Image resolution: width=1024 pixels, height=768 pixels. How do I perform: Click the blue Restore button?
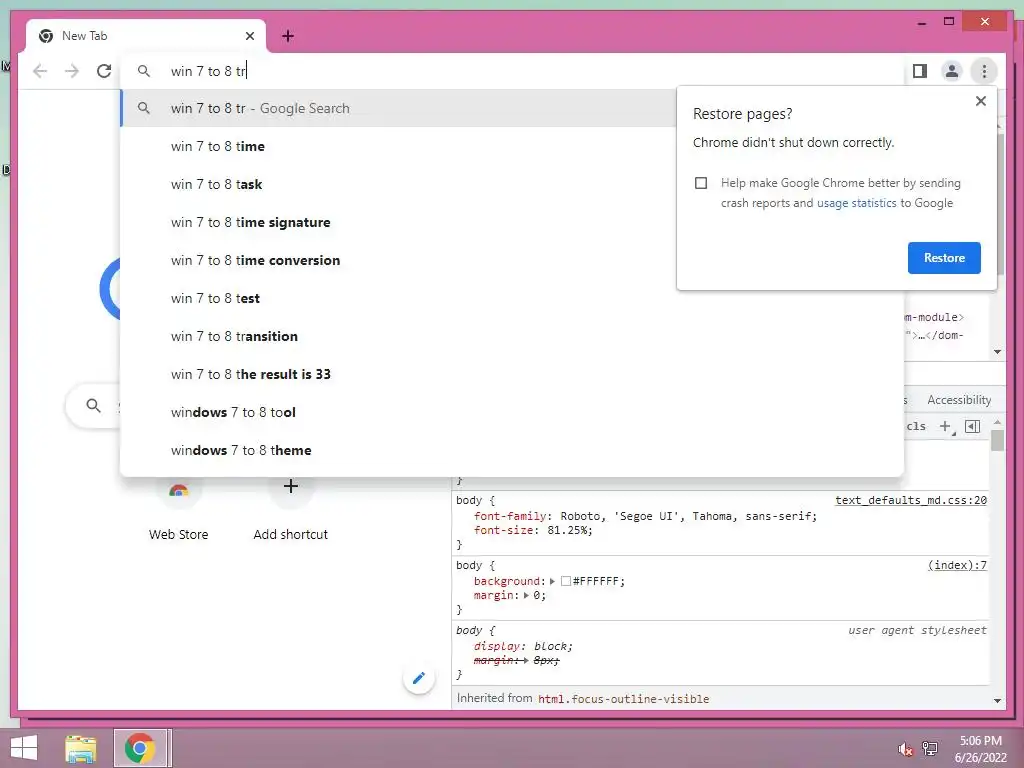pyautogui.click(x=944, y=258)
